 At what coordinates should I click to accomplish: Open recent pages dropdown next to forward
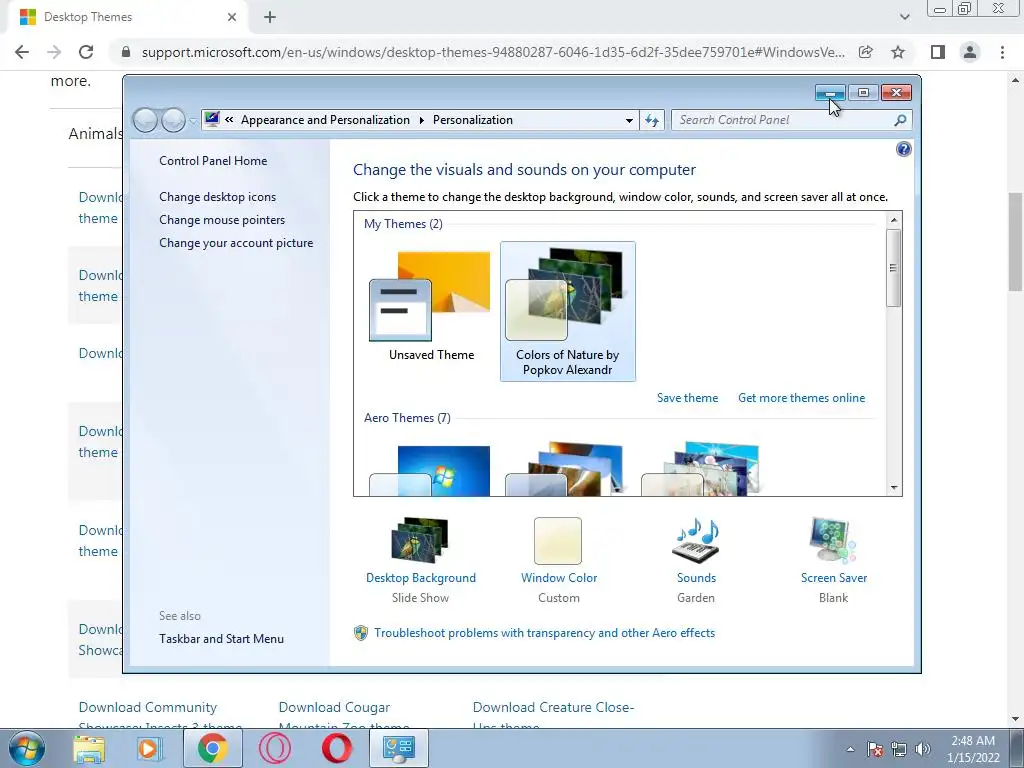tap(193, 120)
